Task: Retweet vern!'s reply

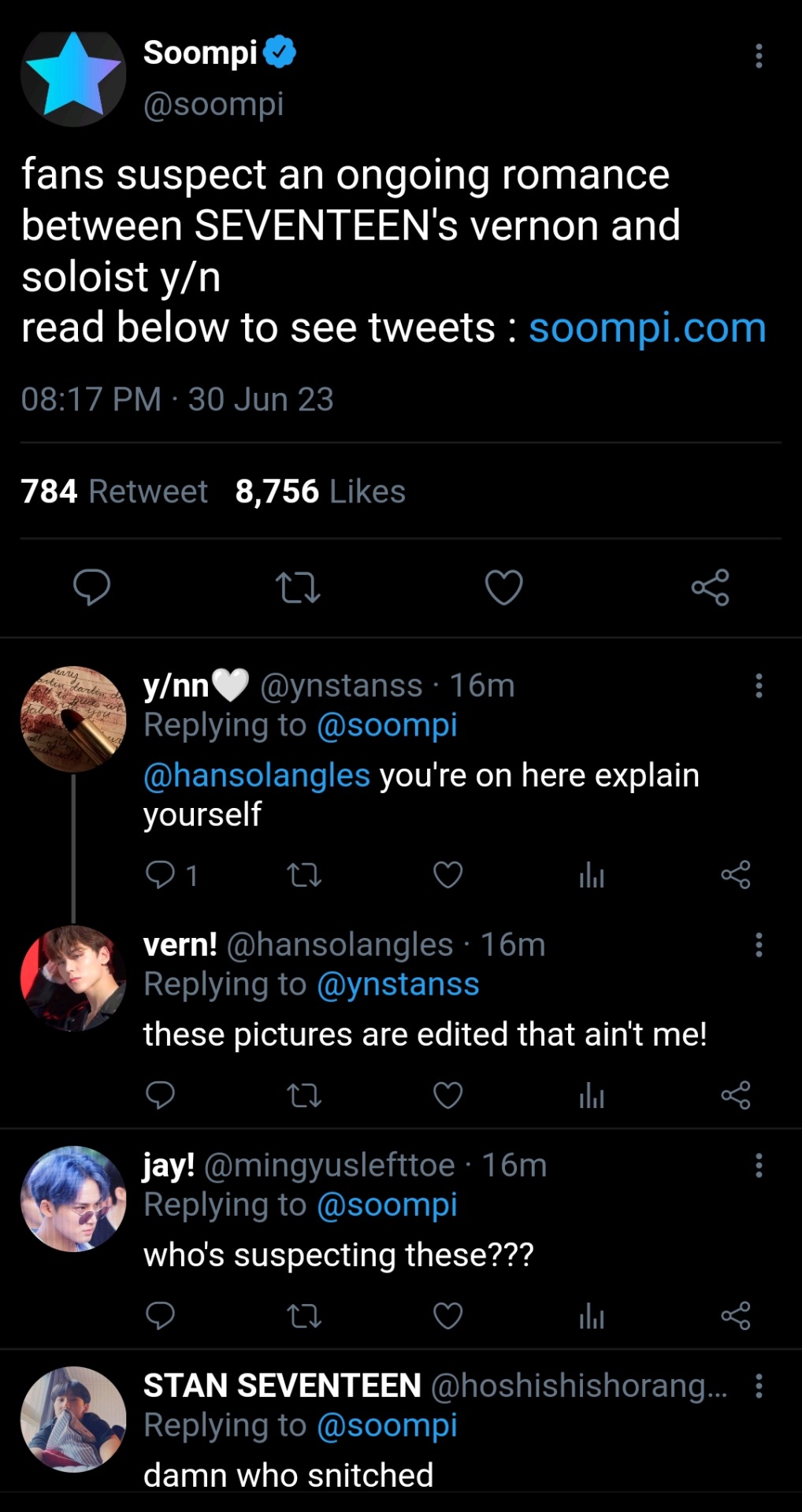Action: pyautogui.click(x=304, y=1095)
